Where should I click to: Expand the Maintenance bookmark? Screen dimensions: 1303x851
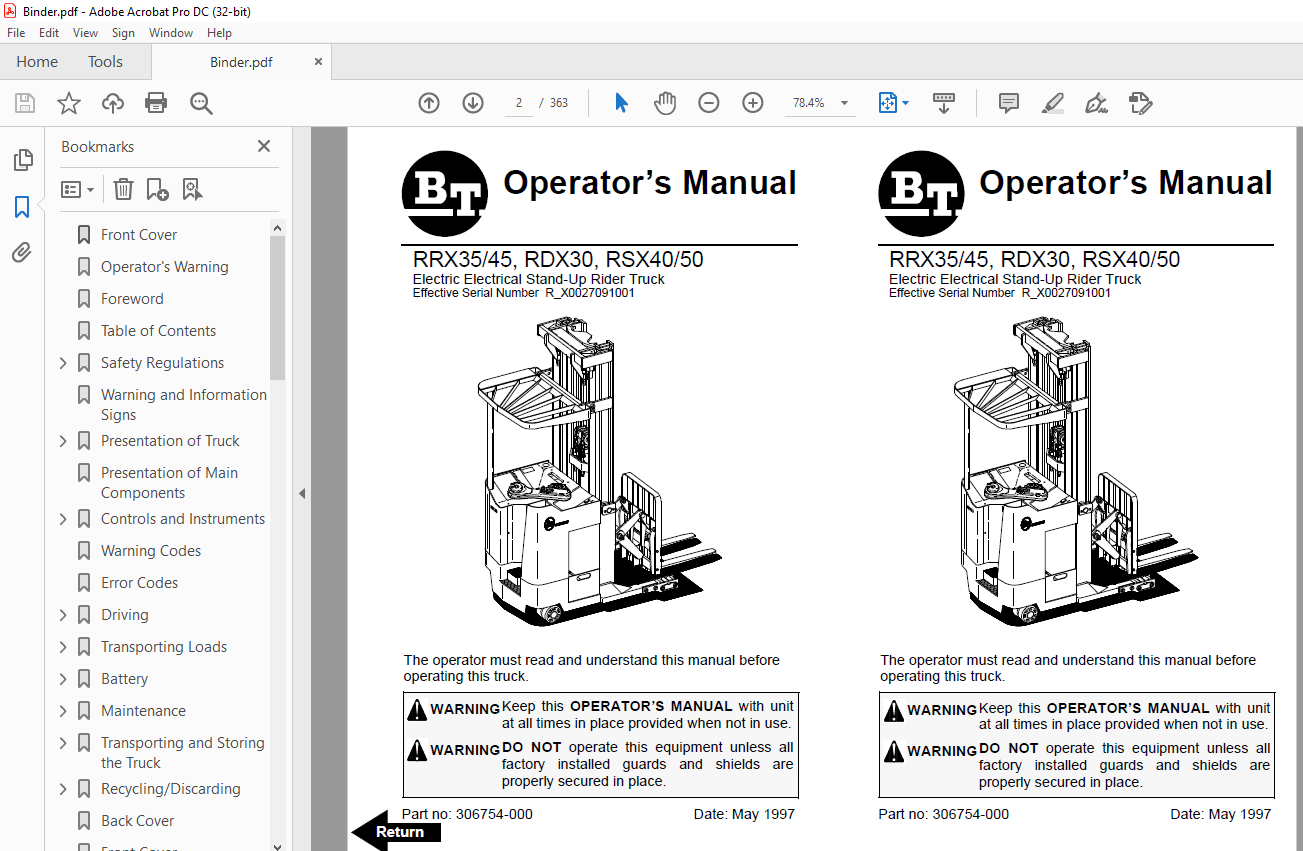pyautogui.click(x=64, y=711)
